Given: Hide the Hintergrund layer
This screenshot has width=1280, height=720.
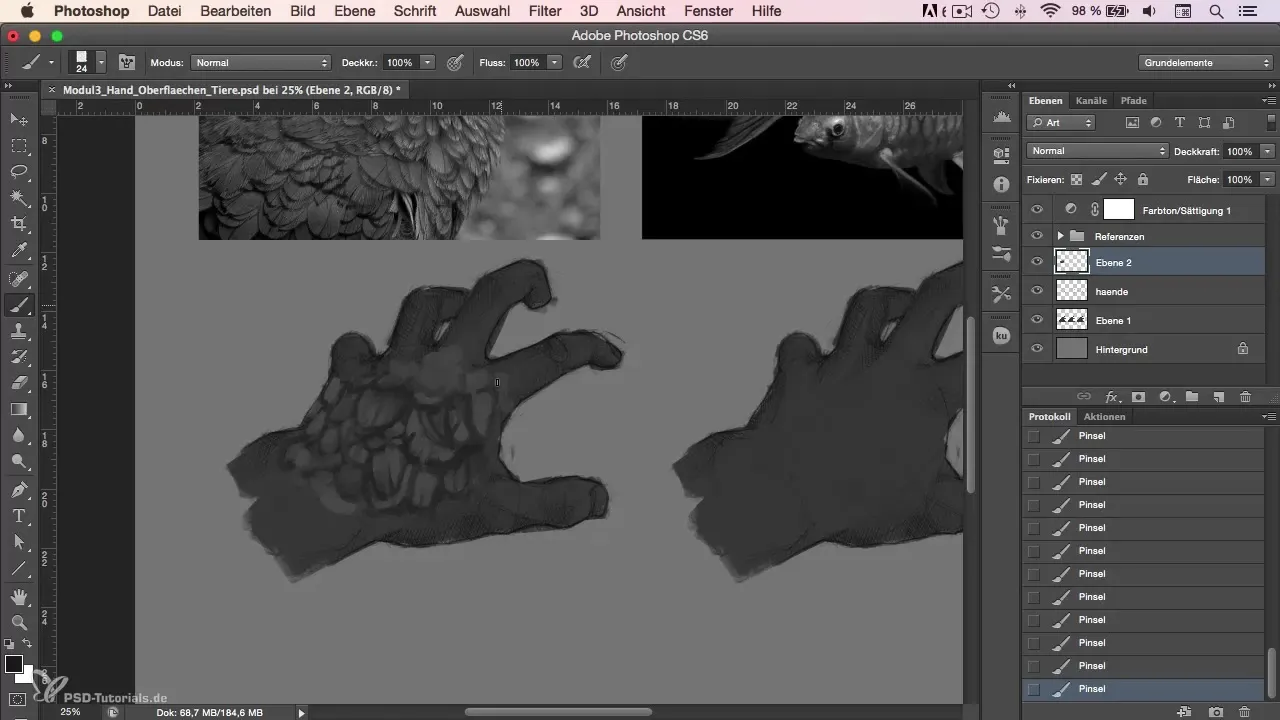Looking at the screenshot, I should pyautogui.click(x=1037, y=349).
